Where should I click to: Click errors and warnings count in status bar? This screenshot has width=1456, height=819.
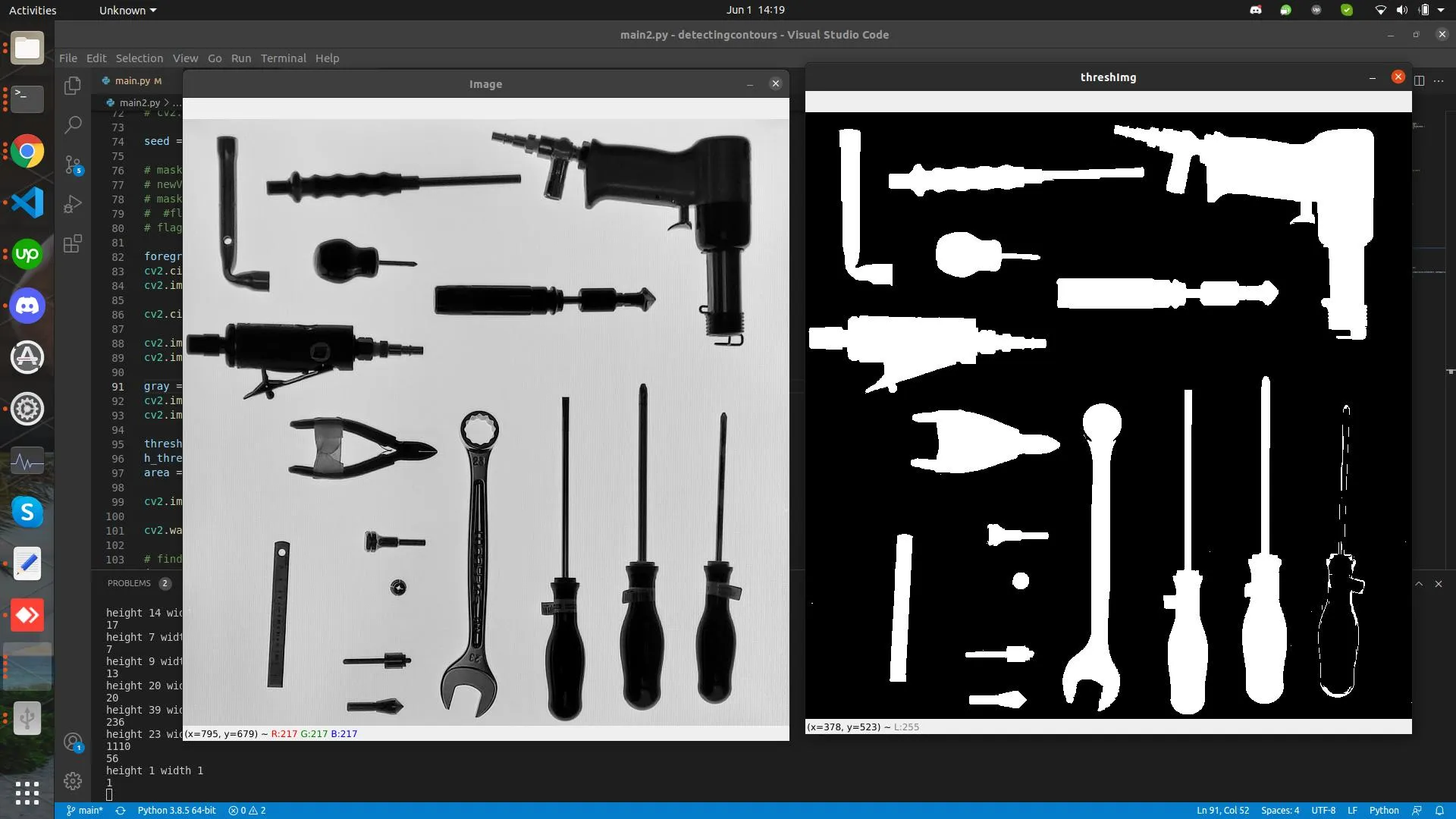[x=247, y=810]
